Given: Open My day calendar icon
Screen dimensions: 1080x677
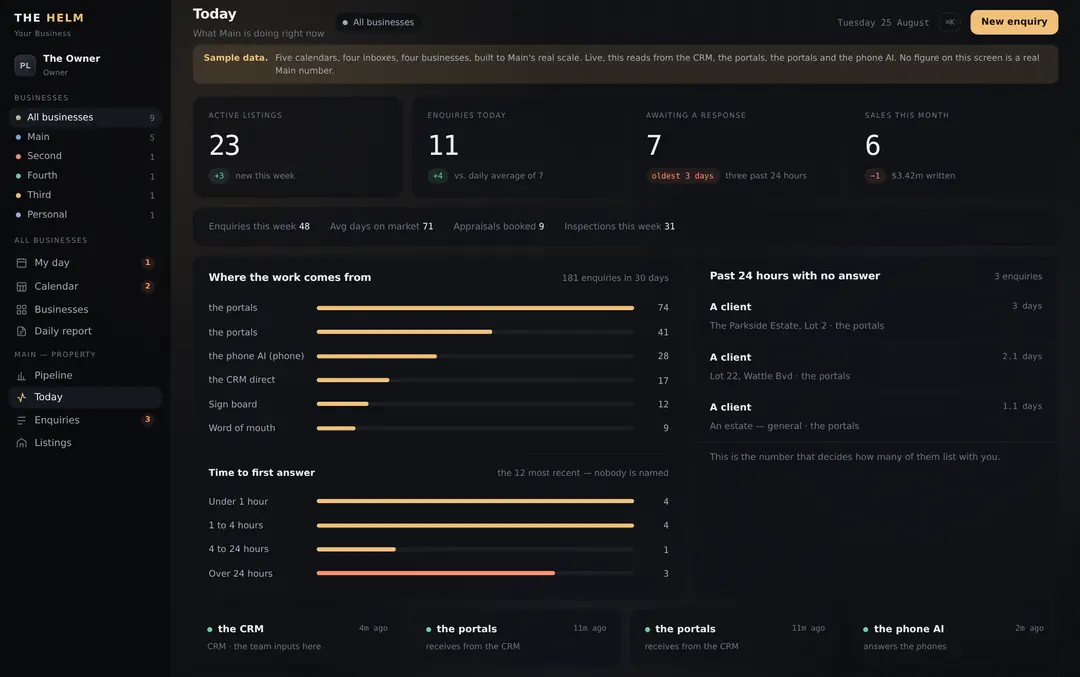Looking at the screenshot, I should click(x=21, y=263).
